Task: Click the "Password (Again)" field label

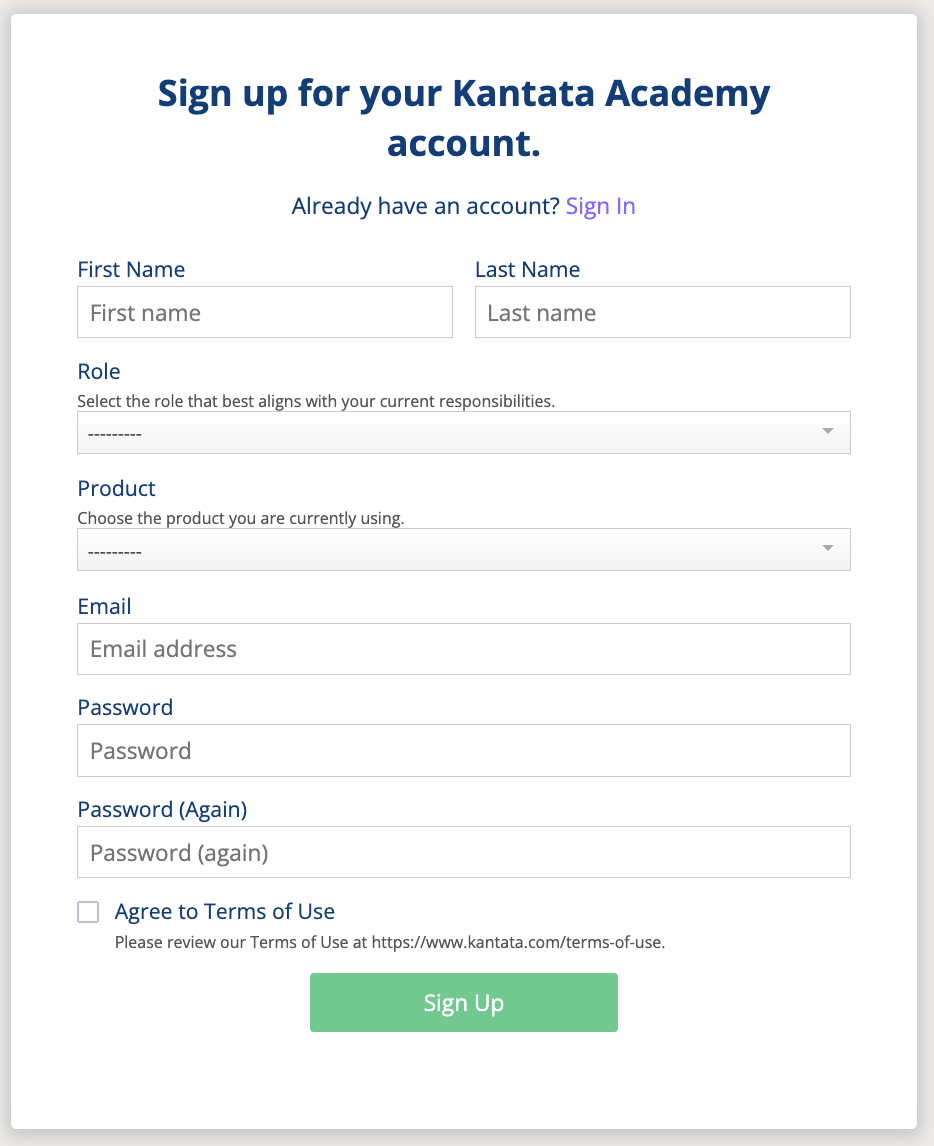Action: pyautogui.click(x=162, y=810)
